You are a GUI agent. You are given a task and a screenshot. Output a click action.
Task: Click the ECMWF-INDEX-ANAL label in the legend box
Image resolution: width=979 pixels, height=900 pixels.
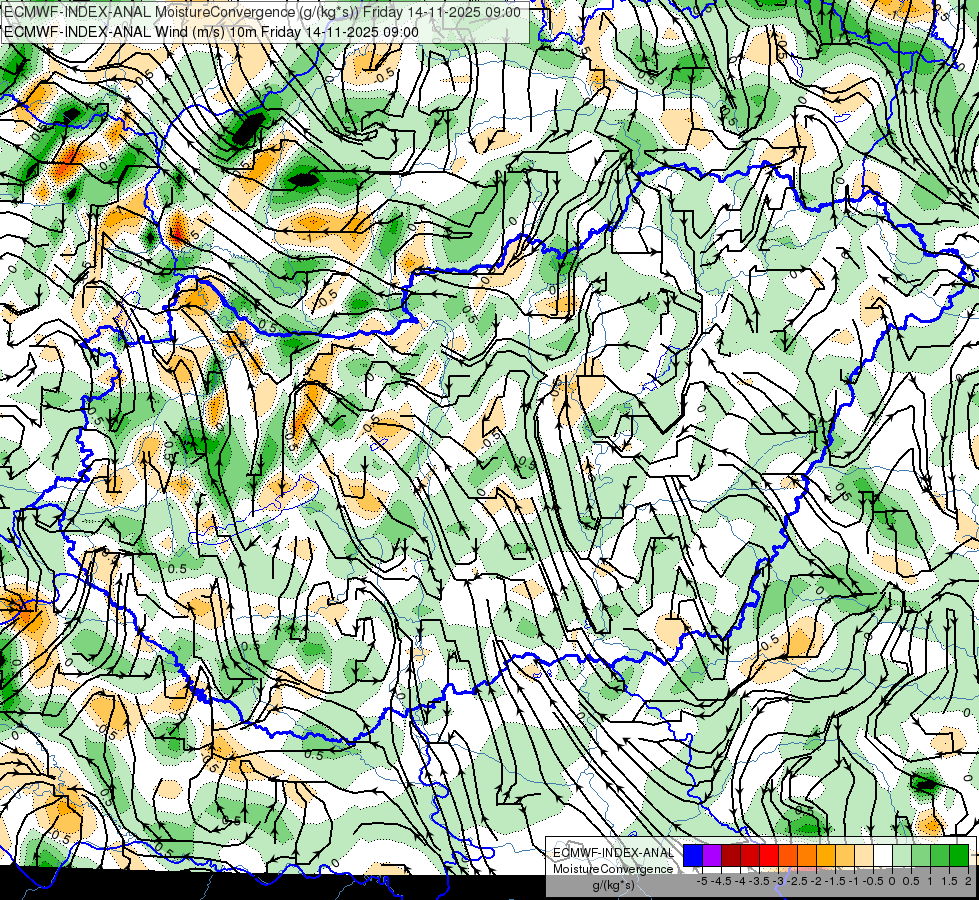[x=614, y=853]
